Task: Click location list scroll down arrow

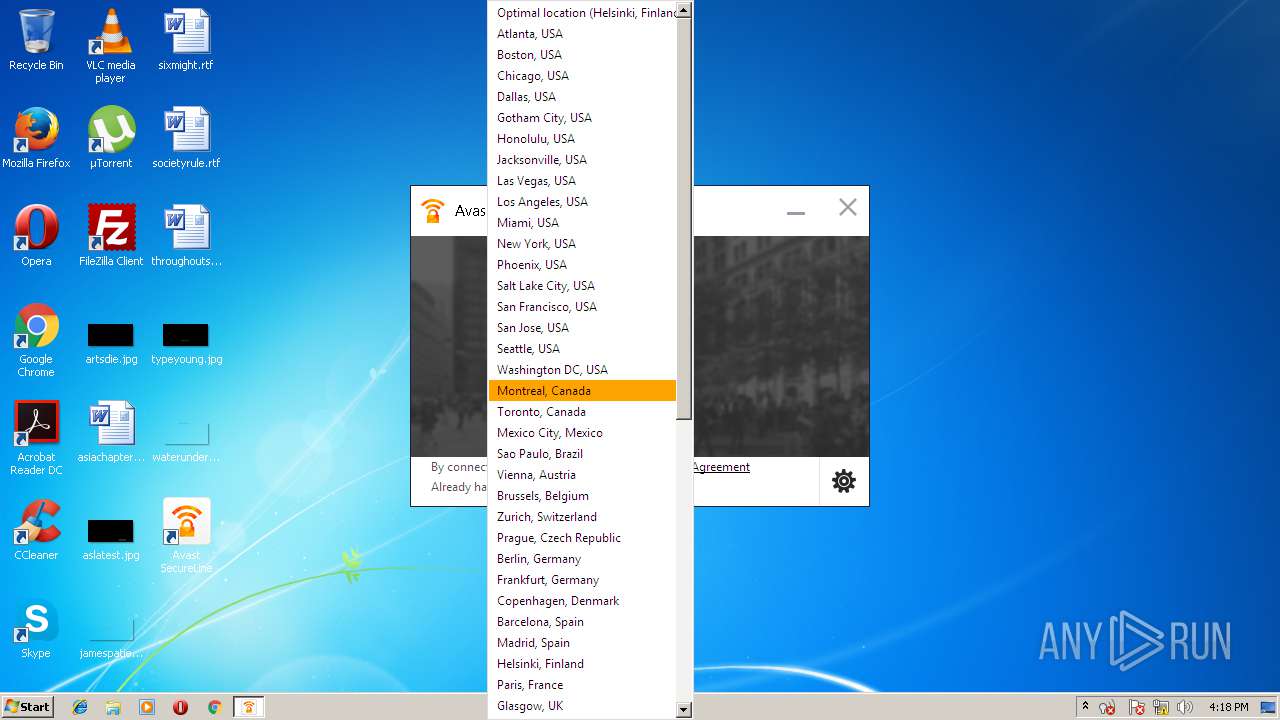Action: 684,709
